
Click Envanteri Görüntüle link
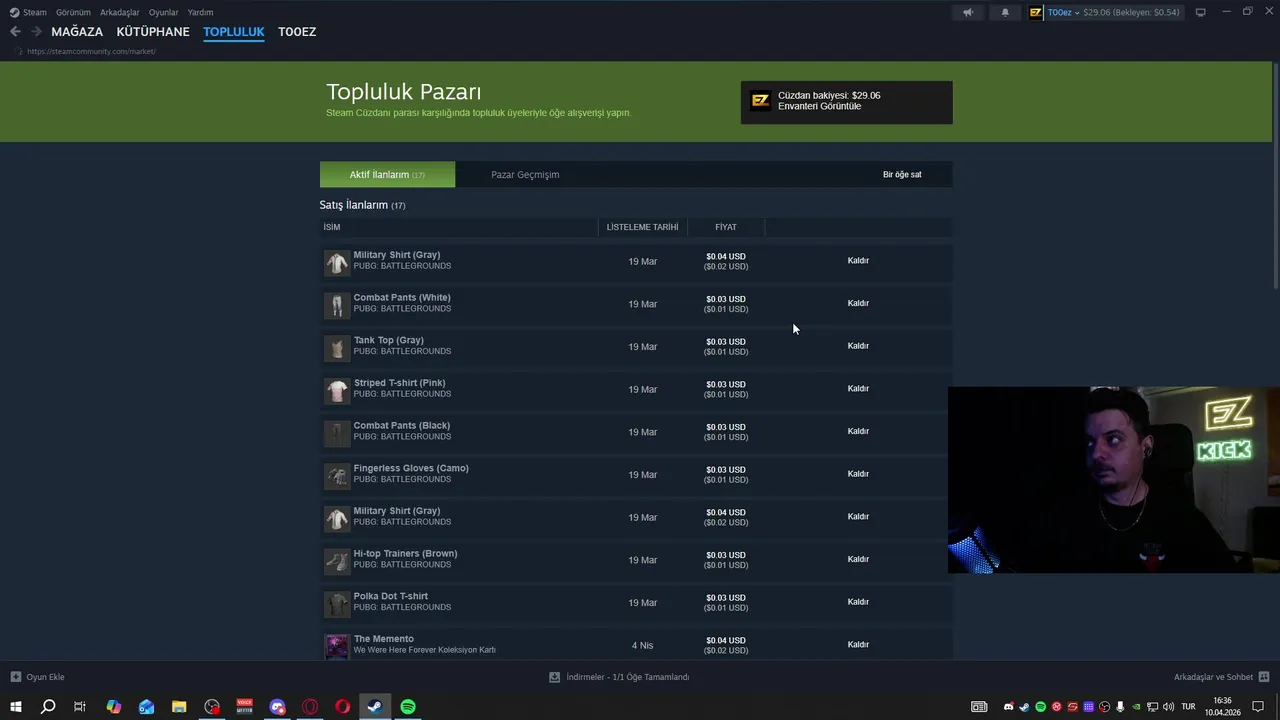point(819,106)
